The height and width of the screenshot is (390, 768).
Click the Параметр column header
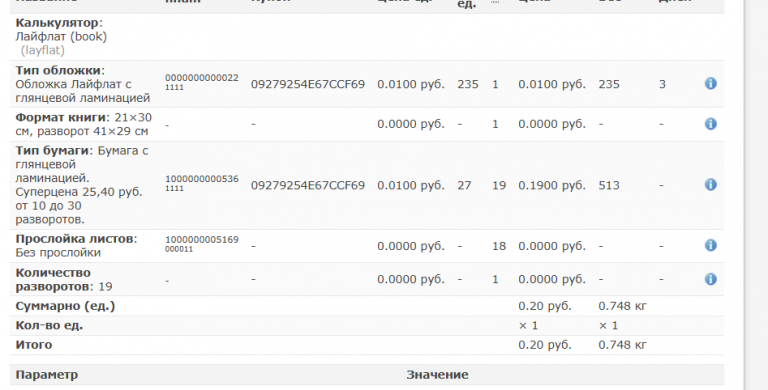(x=47, y=375)
